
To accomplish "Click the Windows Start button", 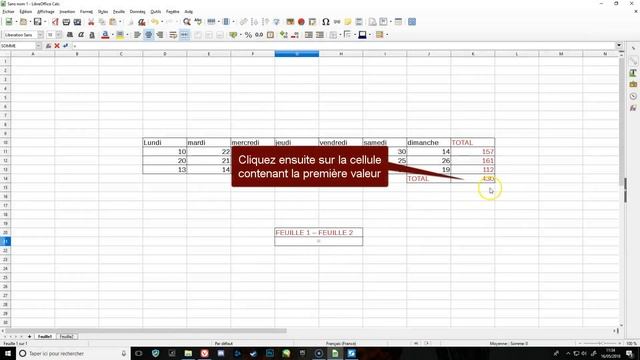I will [8, 353].
